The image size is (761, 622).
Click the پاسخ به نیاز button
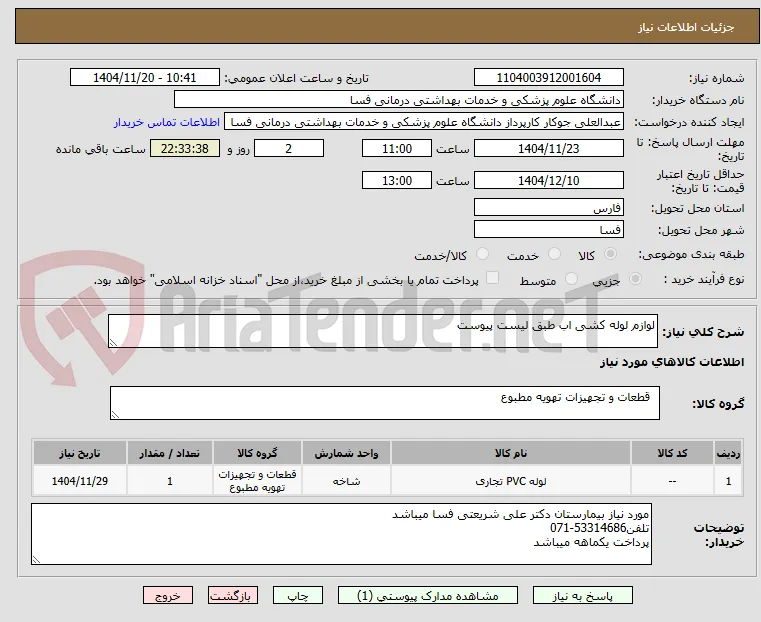pyautogui.click(x=582, y=595)
